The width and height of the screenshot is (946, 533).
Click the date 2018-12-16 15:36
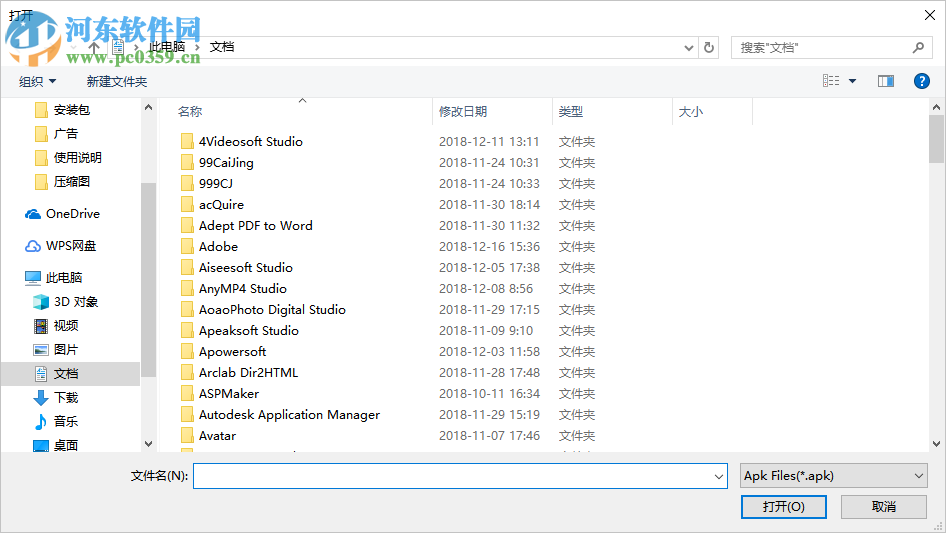click(489, 246)
